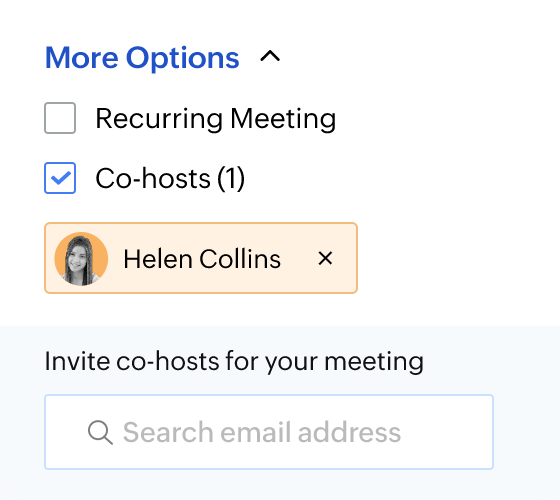Click the More Options heading link
Screen dimensions: 560x500
[142, 58]
